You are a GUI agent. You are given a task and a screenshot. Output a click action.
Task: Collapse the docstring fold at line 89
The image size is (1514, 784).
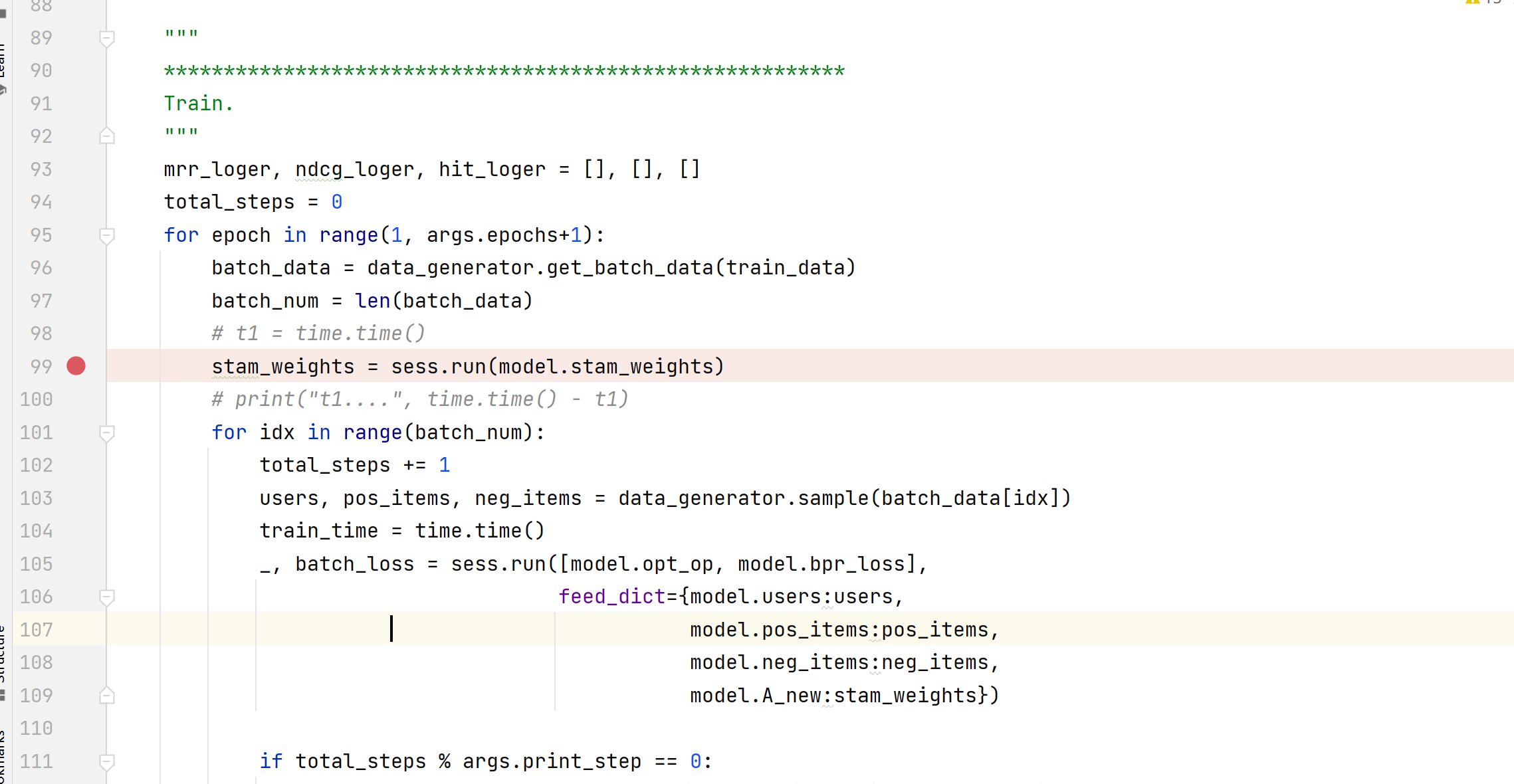pyautogui.click(x=108, y=38)
